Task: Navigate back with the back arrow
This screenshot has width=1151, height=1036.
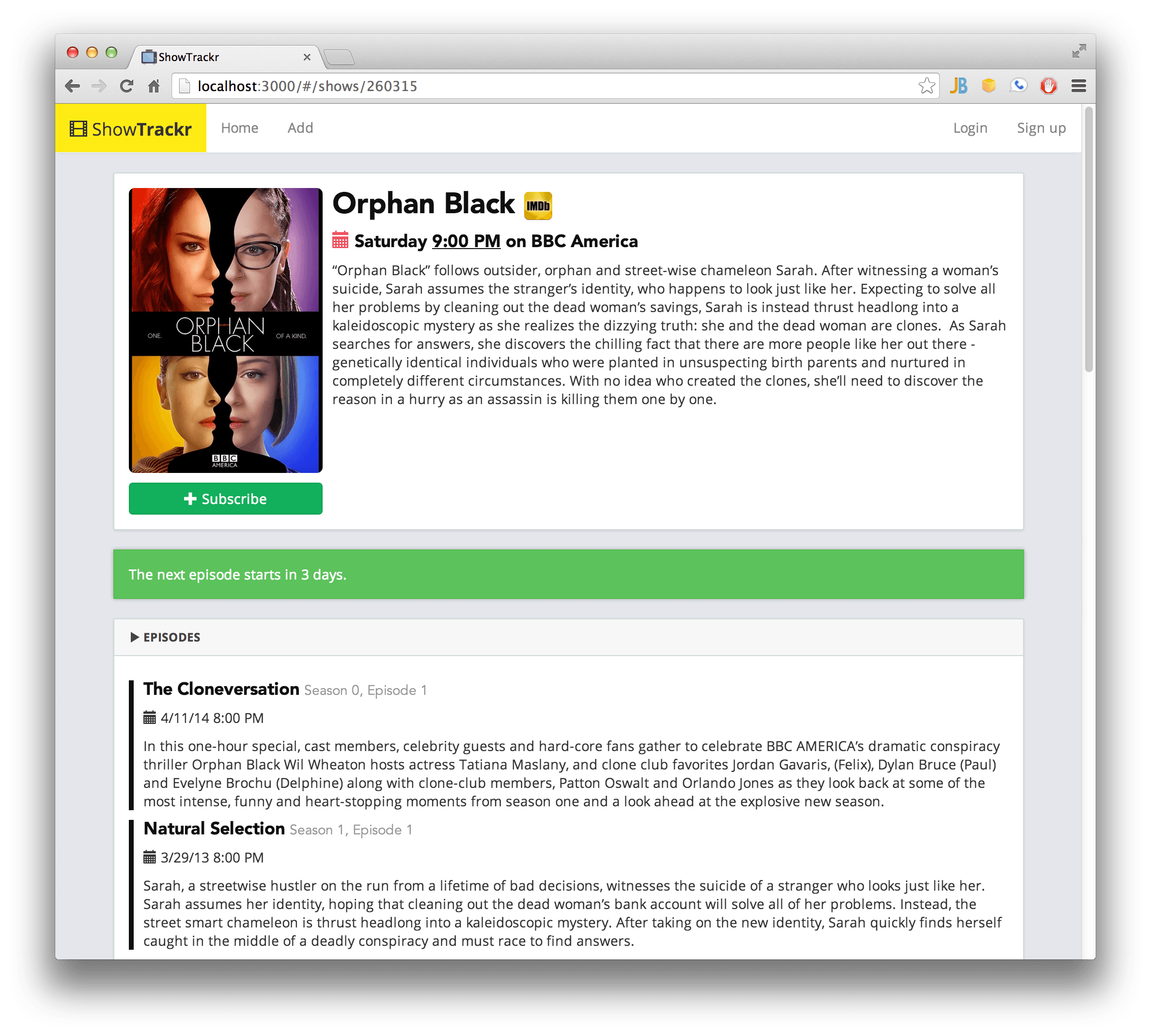Action: click(72, 86)
